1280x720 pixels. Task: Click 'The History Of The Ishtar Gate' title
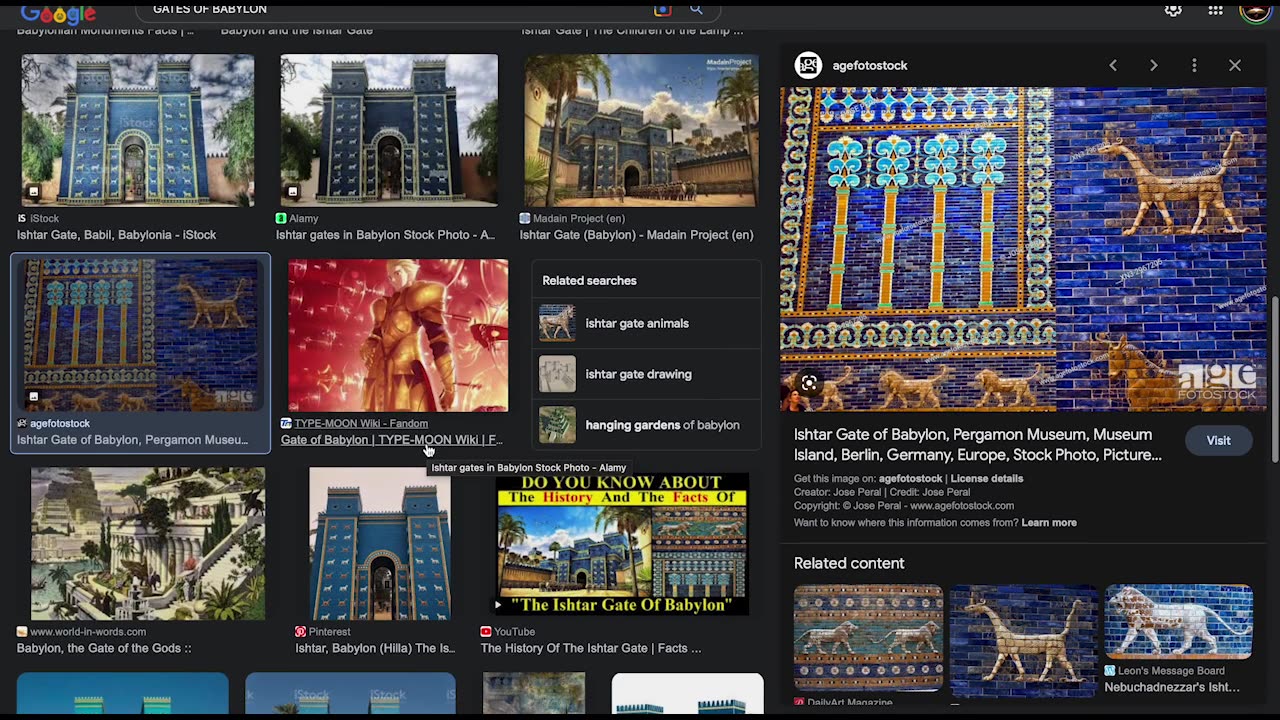[x=591, y=648]
